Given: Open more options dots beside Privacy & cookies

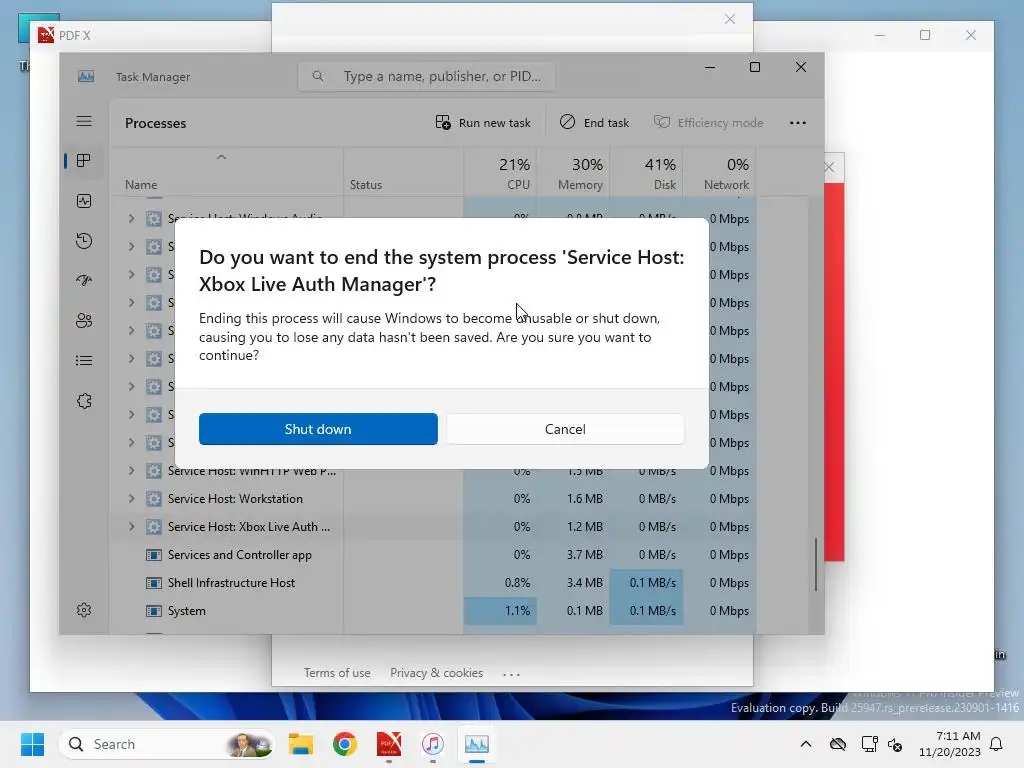Looking at the screenshot, I should tap(511, 674).
